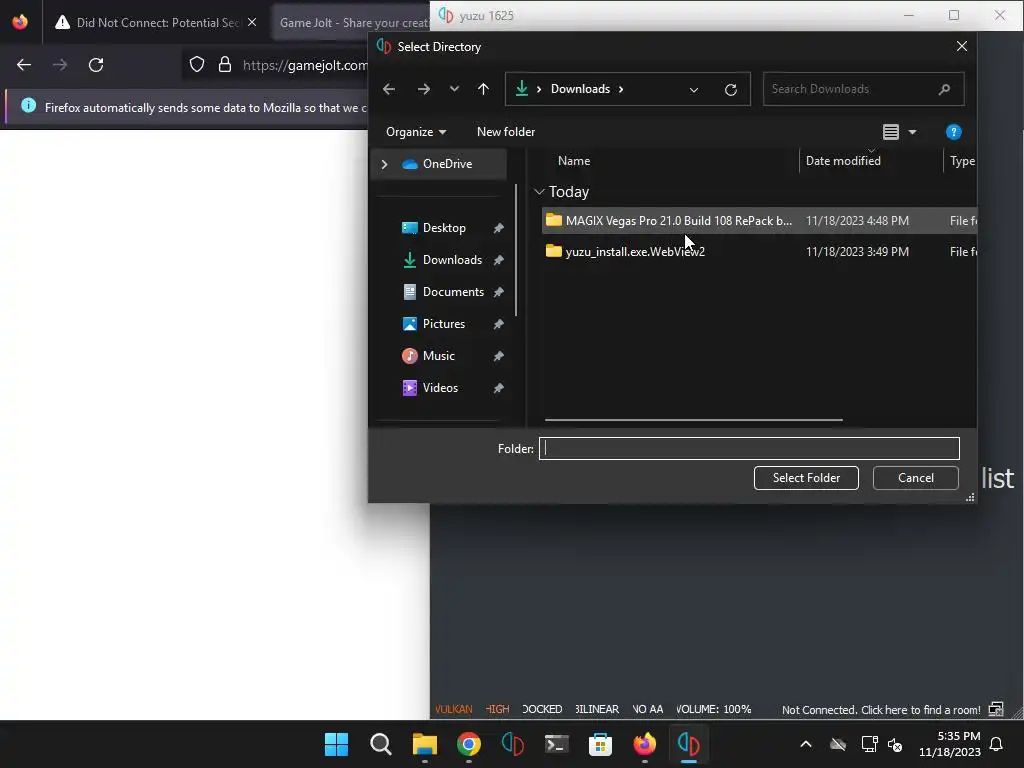Click Downloads breadcrumb in address bar
Viewport: 1024px width, 768px height.
tap(580, 89)
